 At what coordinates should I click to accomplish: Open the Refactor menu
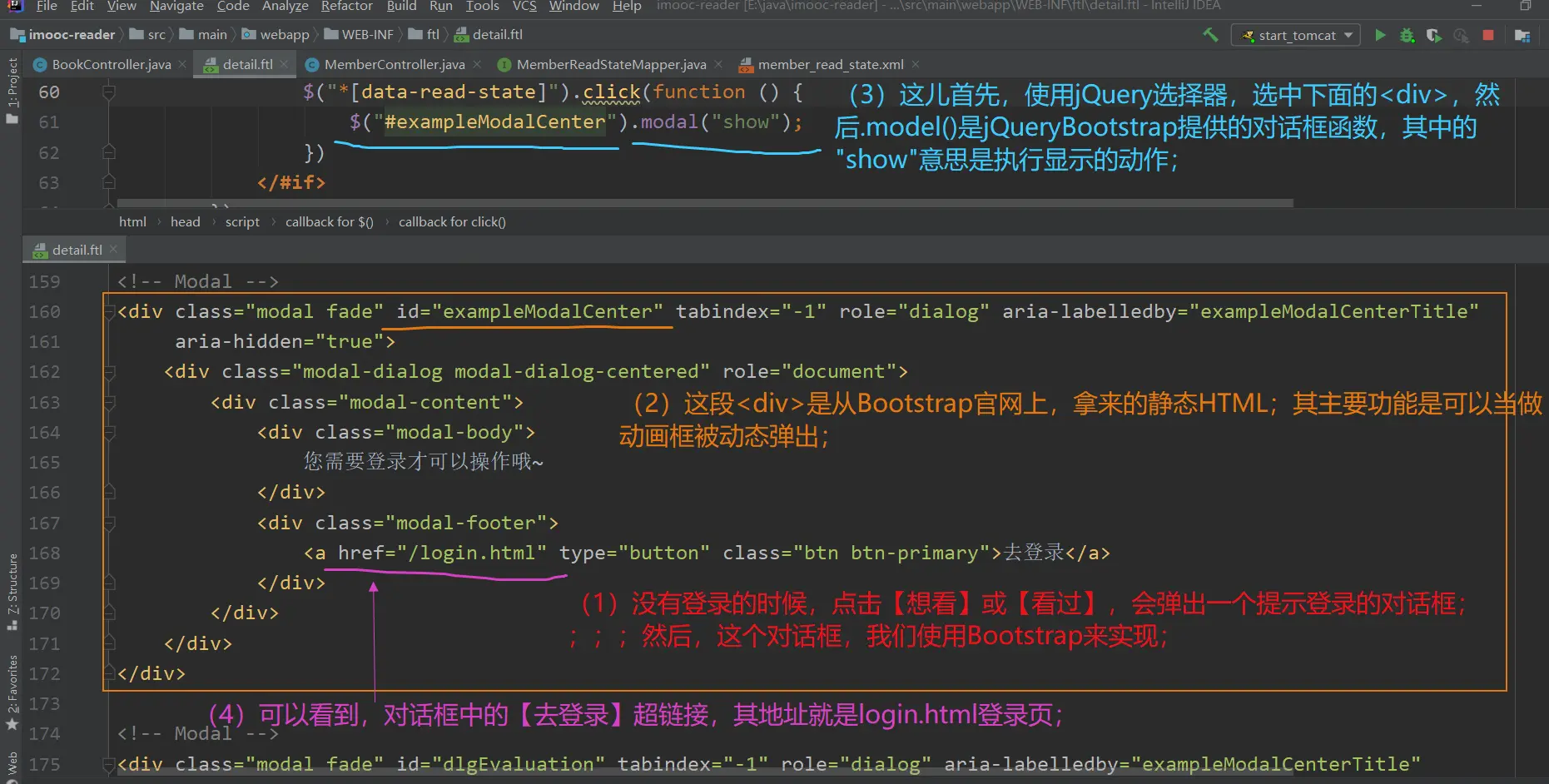pyautogui.click(x=346, y=7)
